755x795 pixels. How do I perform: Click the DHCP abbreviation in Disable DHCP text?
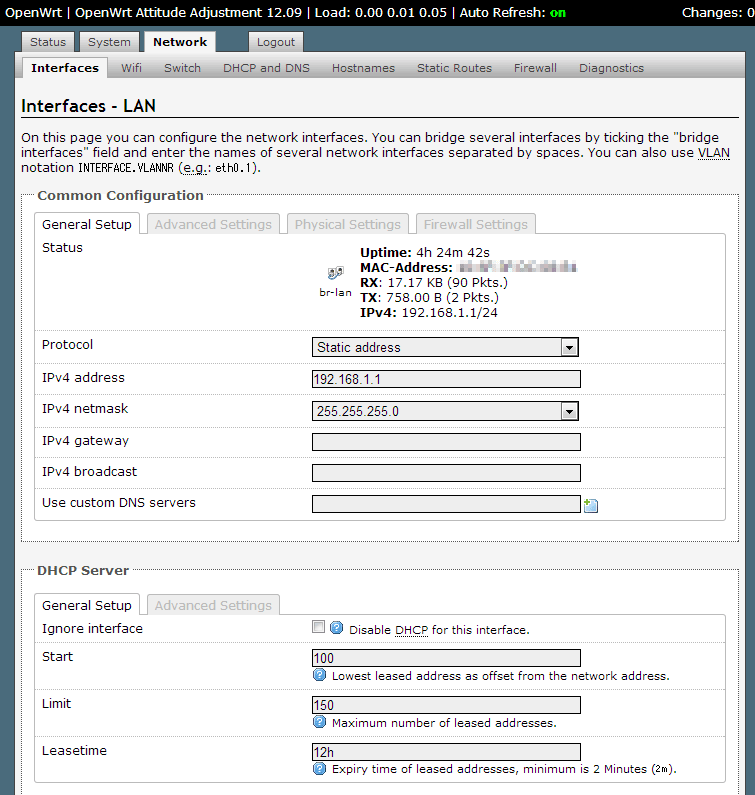(411, 630)
